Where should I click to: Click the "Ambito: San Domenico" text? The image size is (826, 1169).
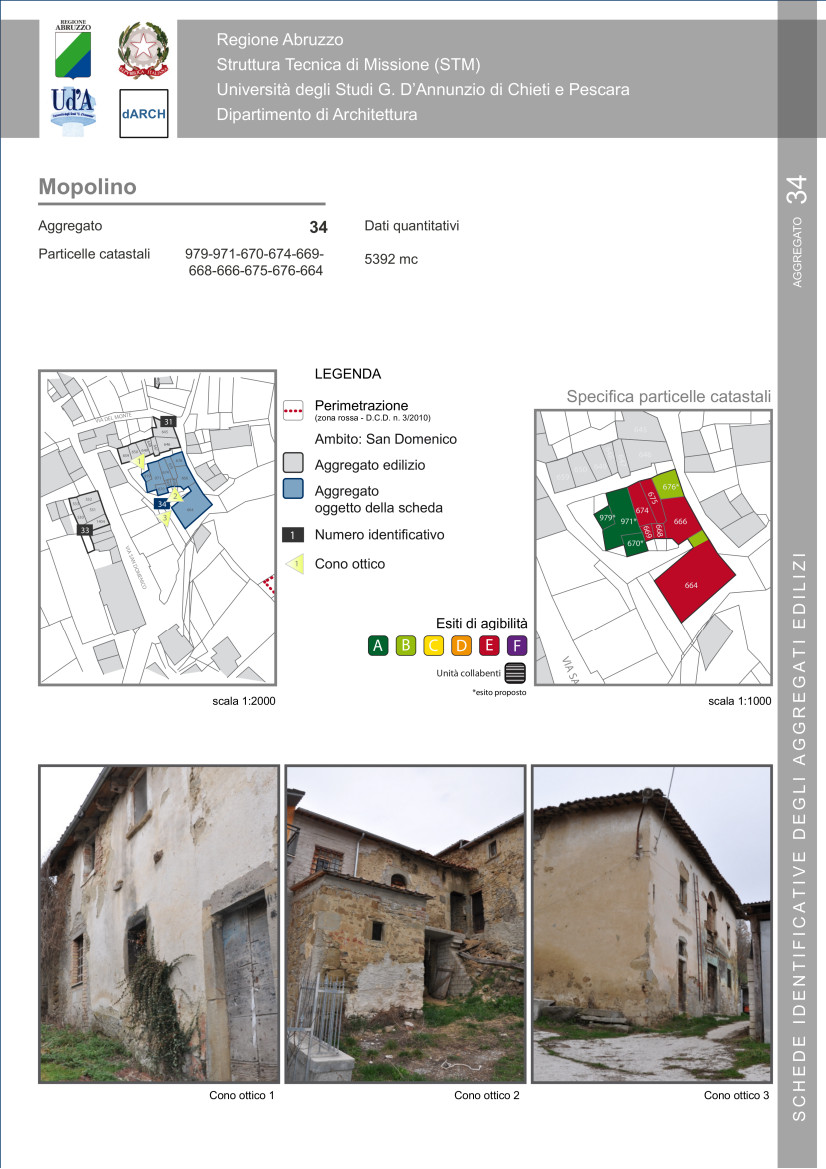click(385, 439)
